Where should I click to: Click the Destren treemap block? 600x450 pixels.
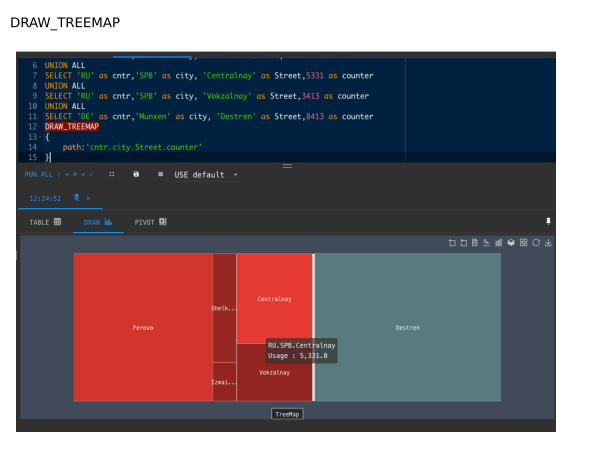click(407, 327)
